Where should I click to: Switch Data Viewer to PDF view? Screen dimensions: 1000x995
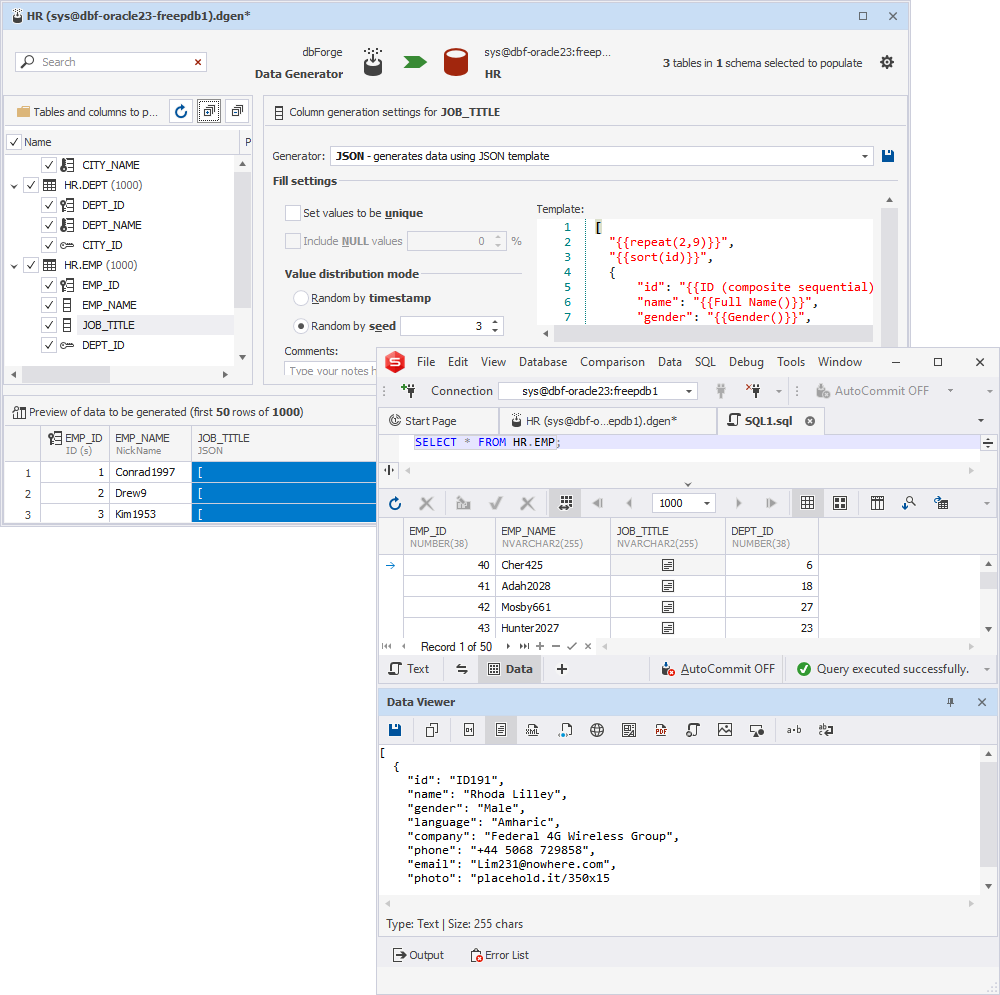click(661, 730)
